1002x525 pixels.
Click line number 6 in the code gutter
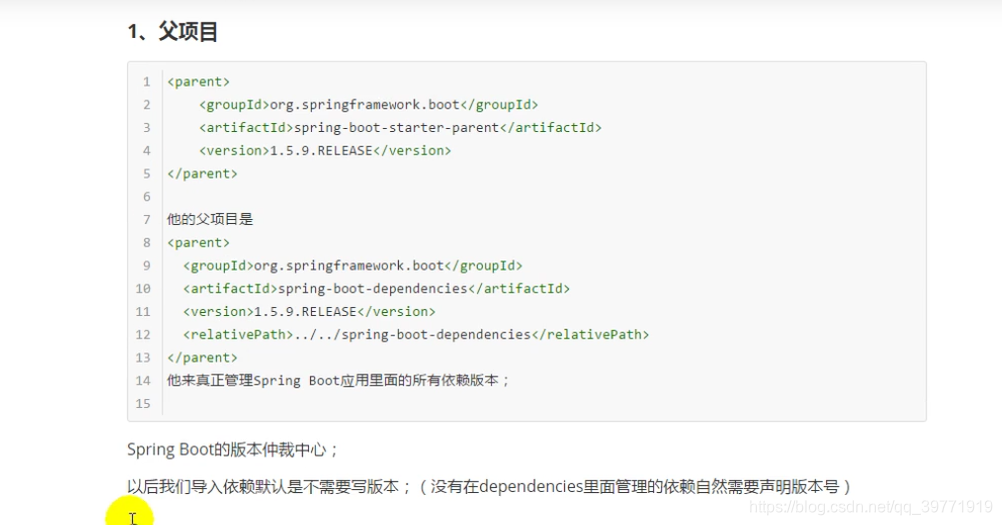coord(146,197)
